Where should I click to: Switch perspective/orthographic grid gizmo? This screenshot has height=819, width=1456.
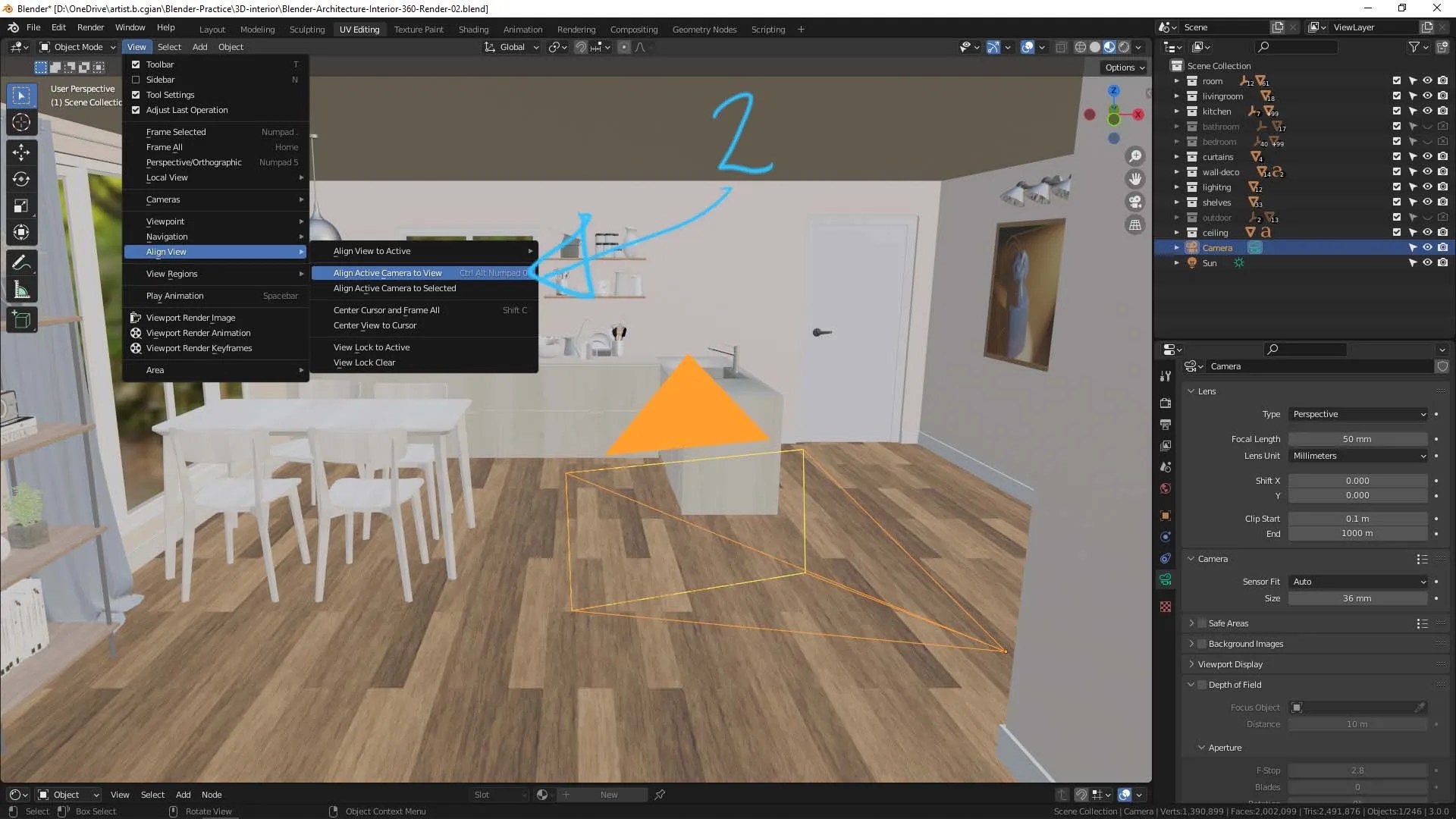coord(1135,224)
